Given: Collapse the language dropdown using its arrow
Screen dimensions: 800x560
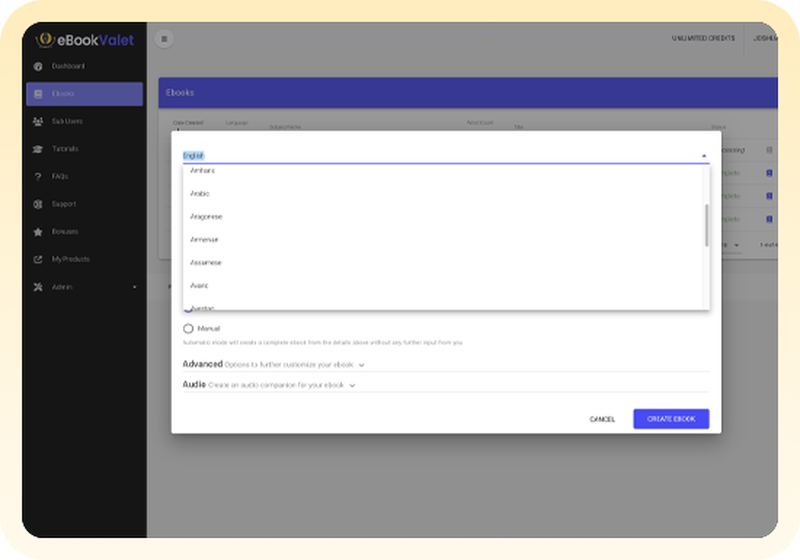Looking at the screenshot, I should pyautogui.click(x=703, y=156).
